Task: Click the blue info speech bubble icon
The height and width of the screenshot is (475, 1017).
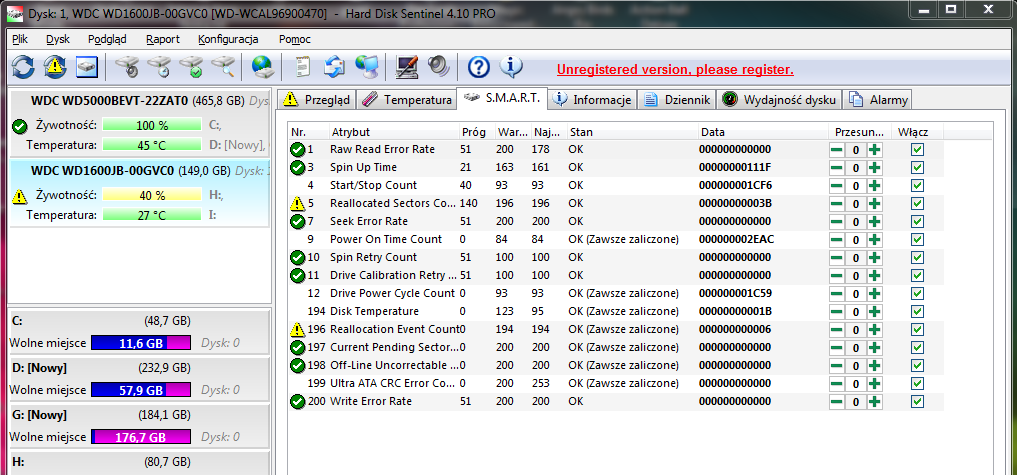Action: click(x=511, y=66)
